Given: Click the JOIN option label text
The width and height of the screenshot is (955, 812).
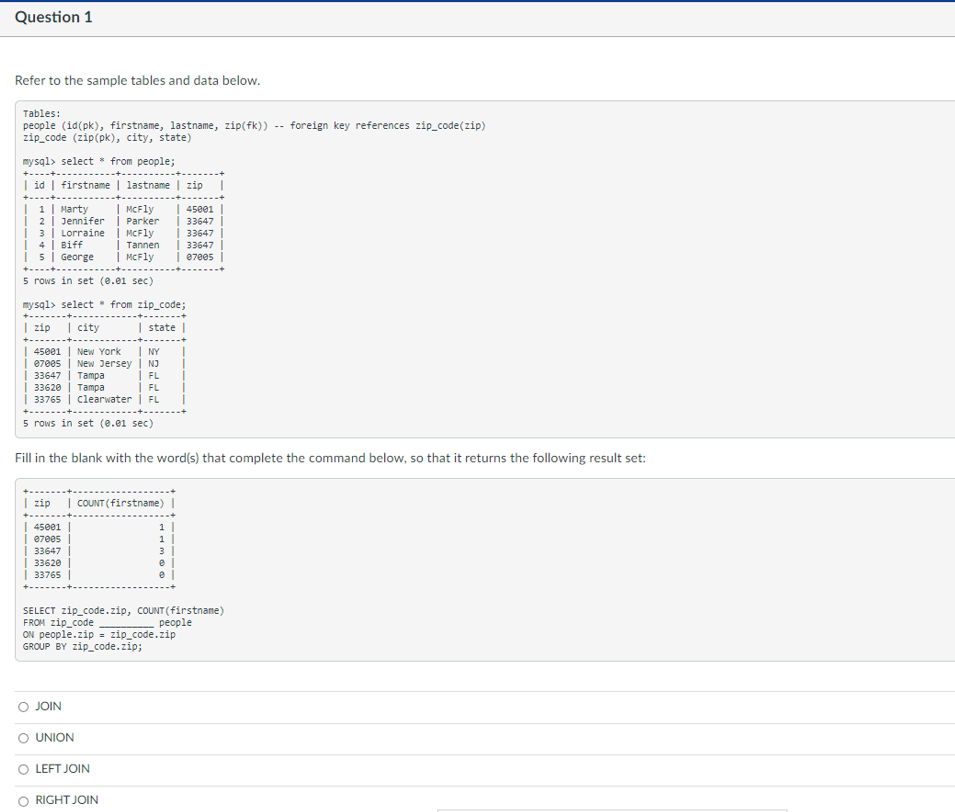Looking at the screenshot, I should (45, 706).
